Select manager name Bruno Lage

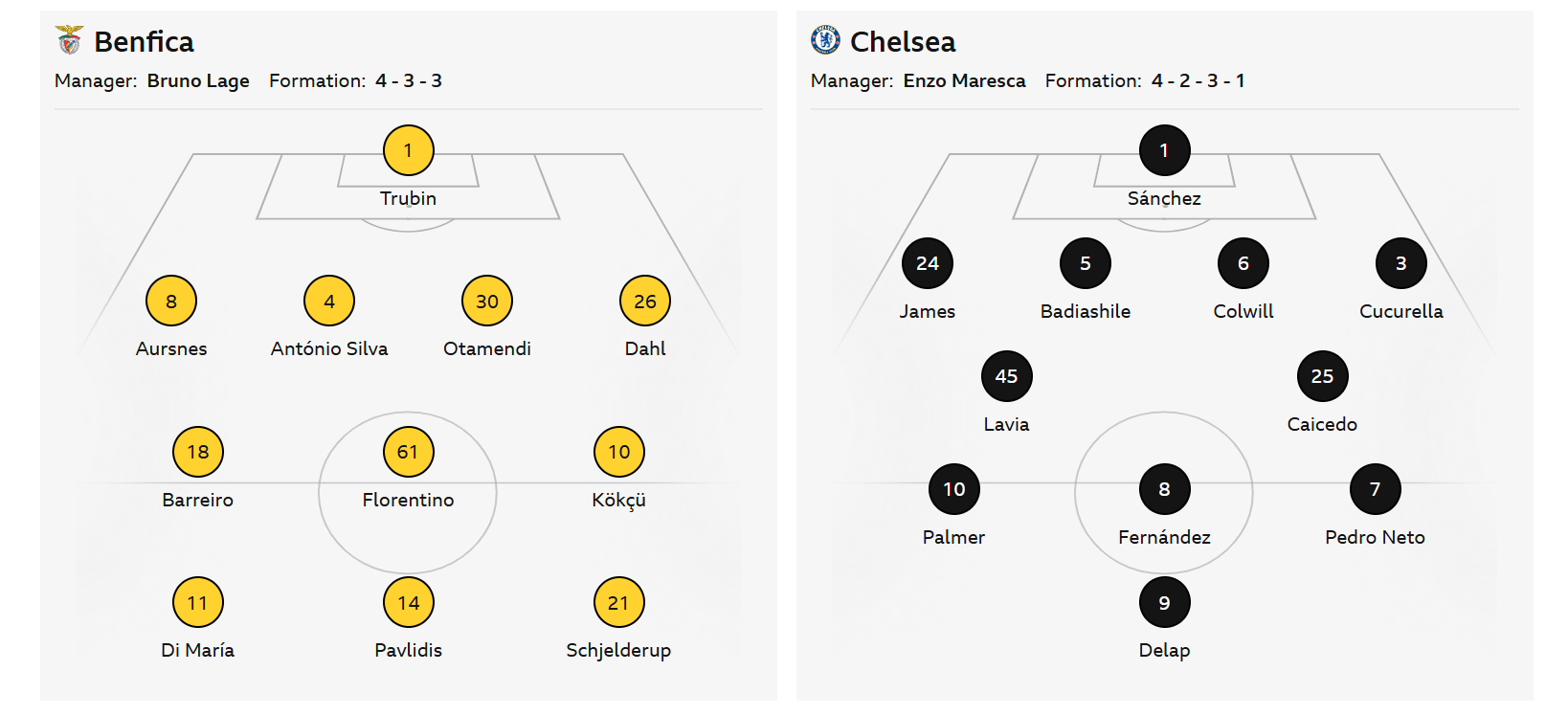tap(198, 81)
